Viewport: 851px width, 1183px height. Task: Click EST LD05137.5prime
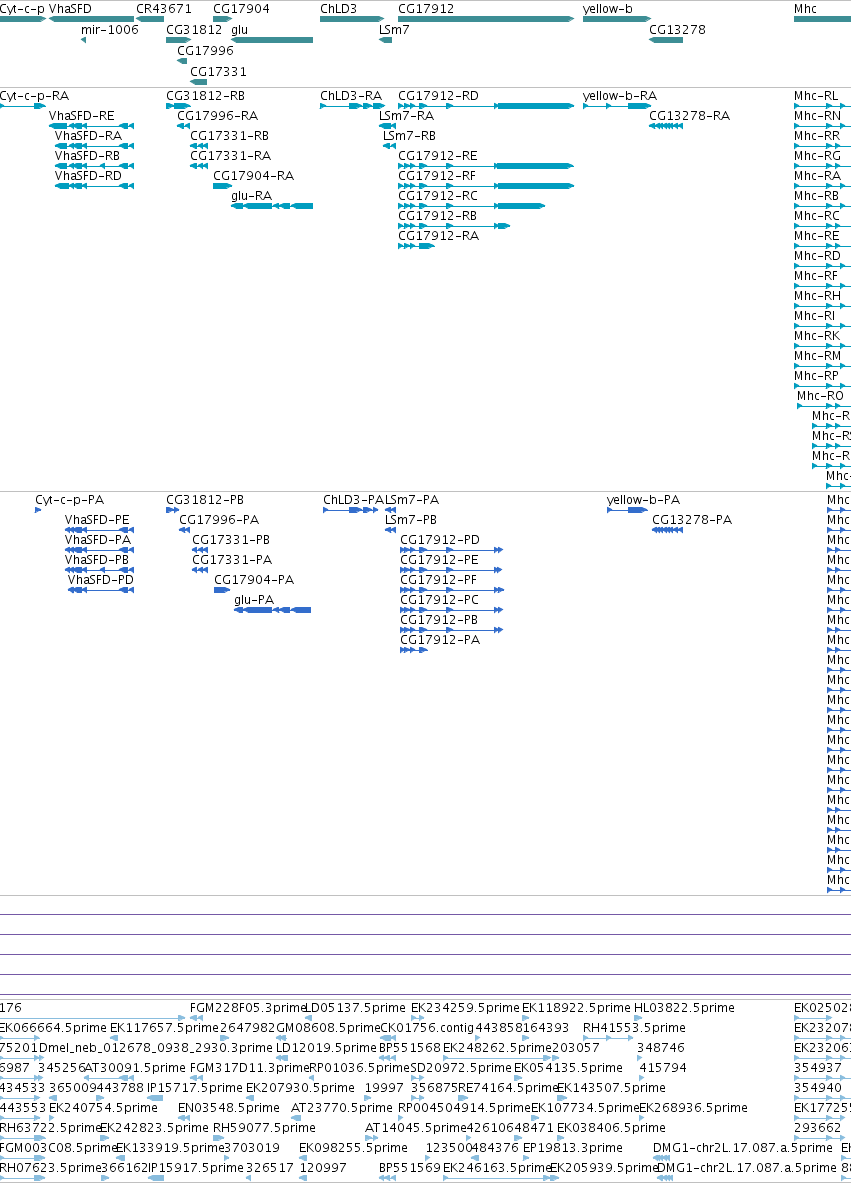pos(355,1007)
